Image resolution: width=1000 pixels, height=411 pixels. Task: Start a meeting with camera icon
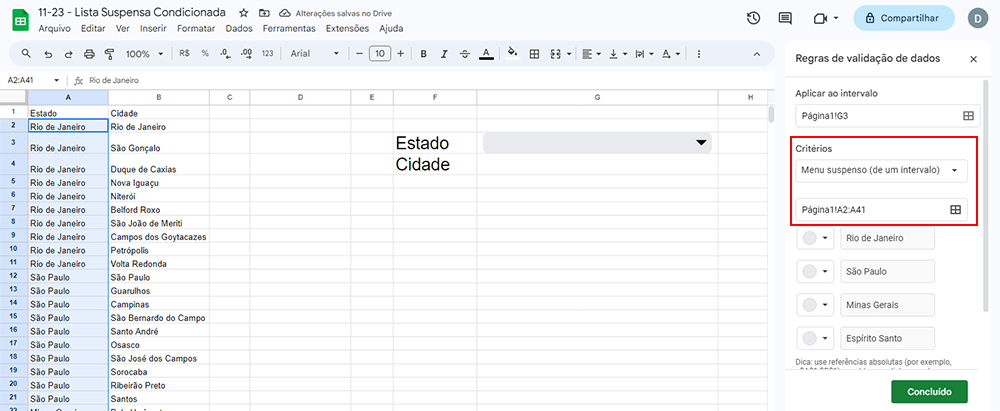(x=820, y=19)
